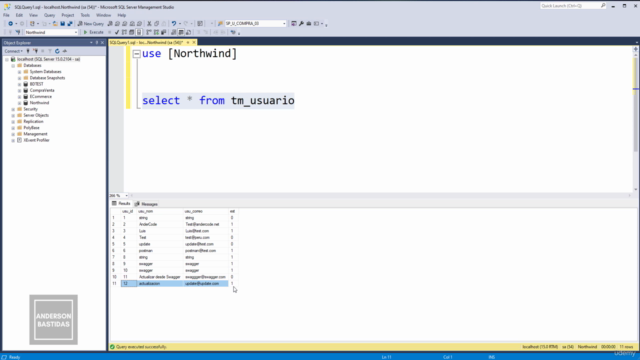Toggle the Object Explorer auto-hide pin
The height and width of the screenshot is (360, 640).
coord(97,42)
